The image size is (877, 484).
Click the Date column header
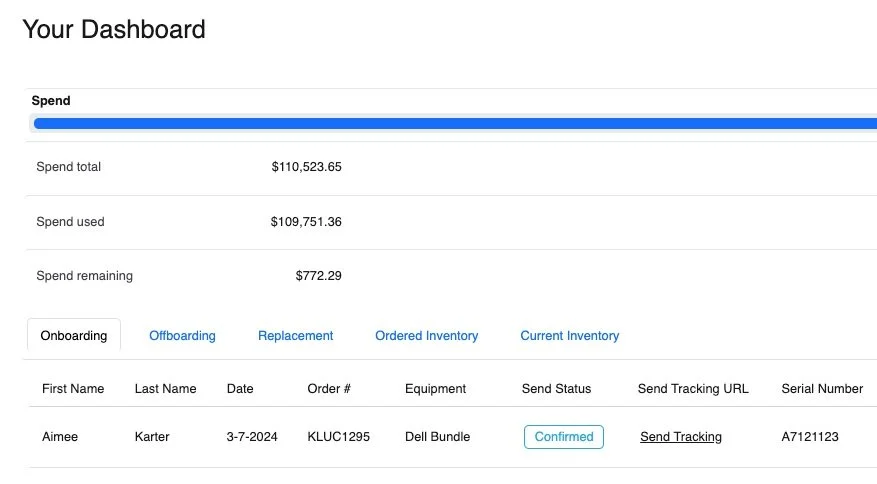pyautogui.click(x=240, y=389)
